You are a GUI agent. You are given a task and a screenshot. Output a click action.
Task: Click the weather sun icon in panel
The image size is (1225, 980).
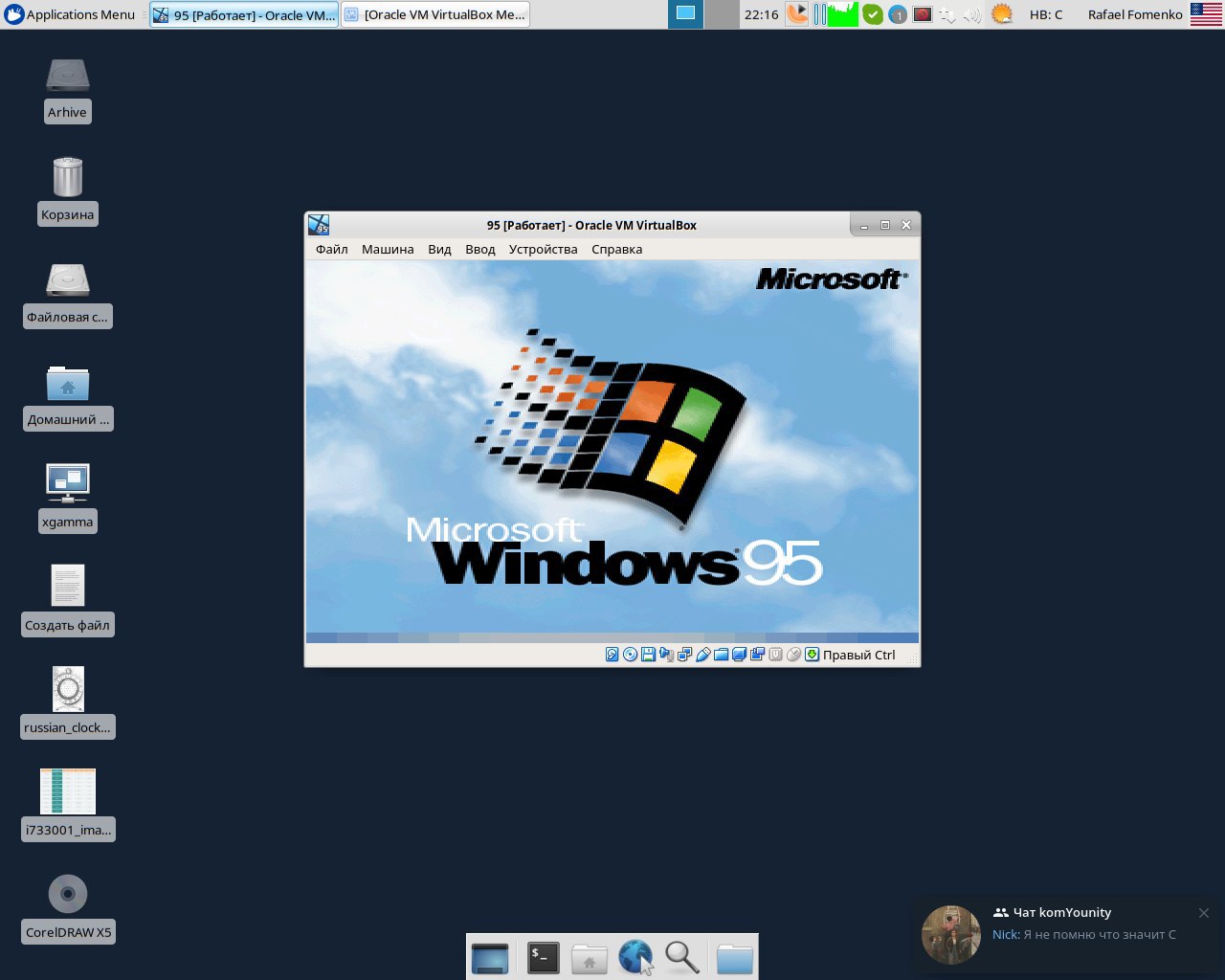1002,14
